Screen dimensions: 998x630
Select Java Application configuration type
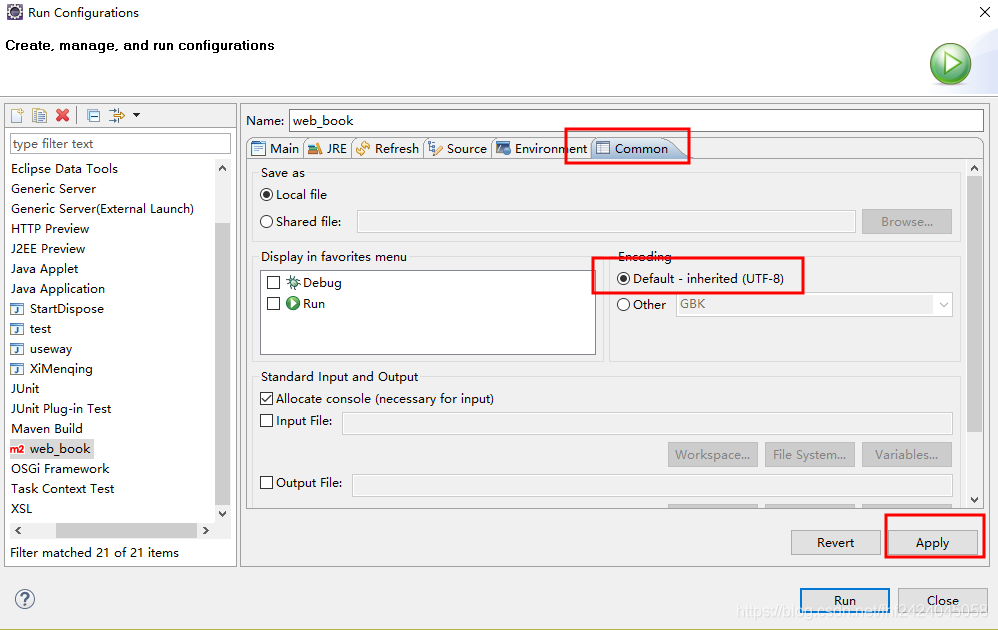pos(58,289)
